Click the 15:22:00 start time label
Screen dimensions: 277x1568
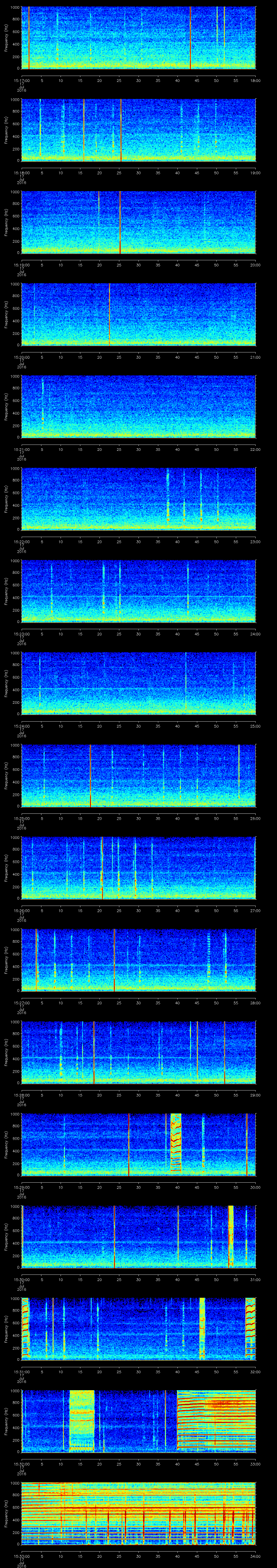click(21, 542)
